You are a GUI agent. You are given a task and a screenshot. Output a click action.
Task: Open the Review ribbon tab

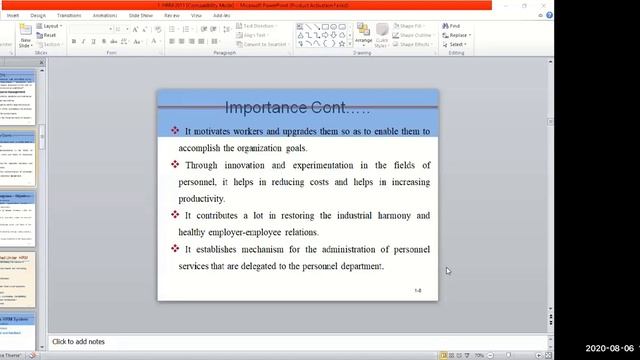coord(172,16)
